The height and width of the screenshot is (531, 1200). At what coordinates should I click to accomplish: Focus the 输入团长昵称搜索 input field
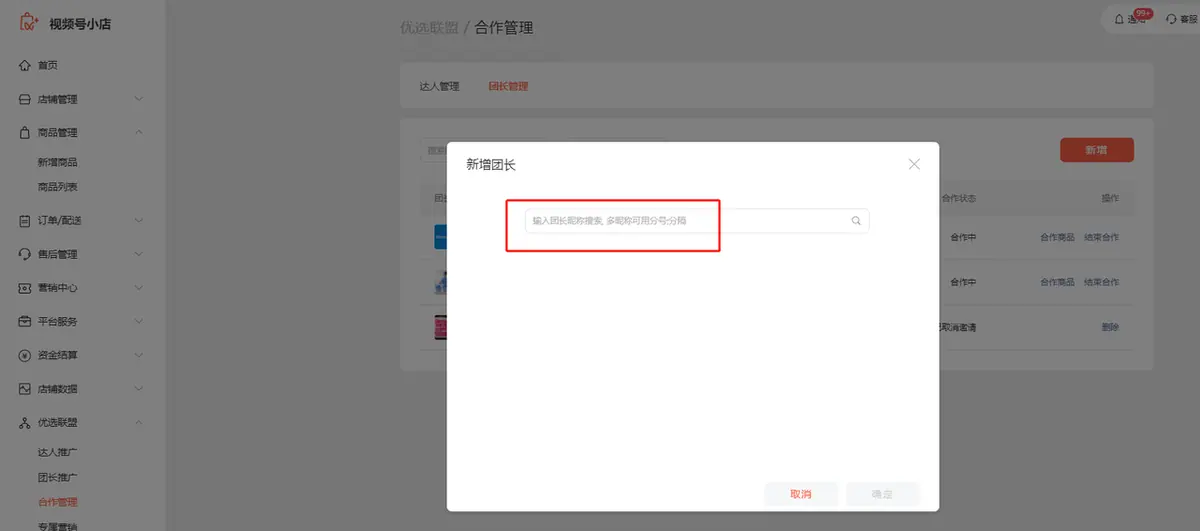tap(697, 221)
